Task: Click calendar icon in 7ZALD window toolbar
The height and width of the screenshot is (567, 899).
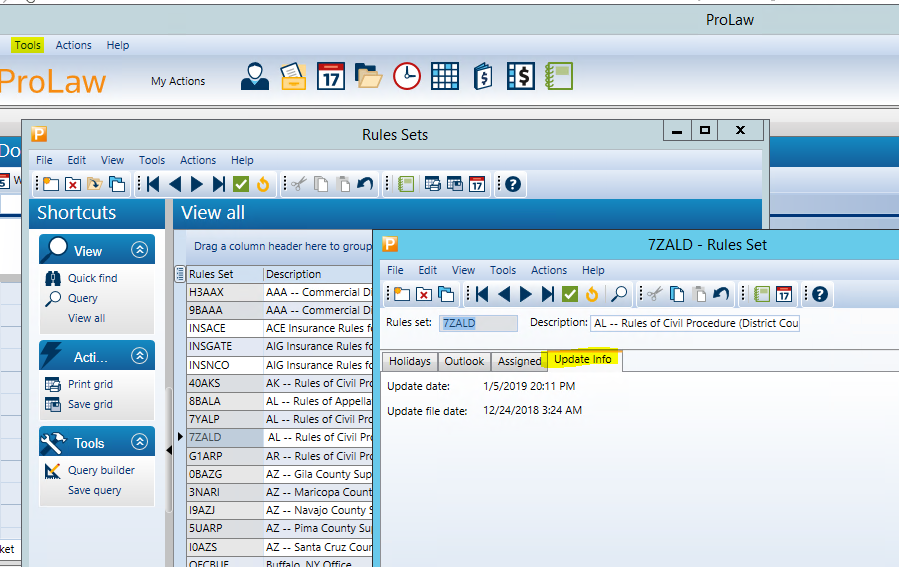Action: coord(784,294)
